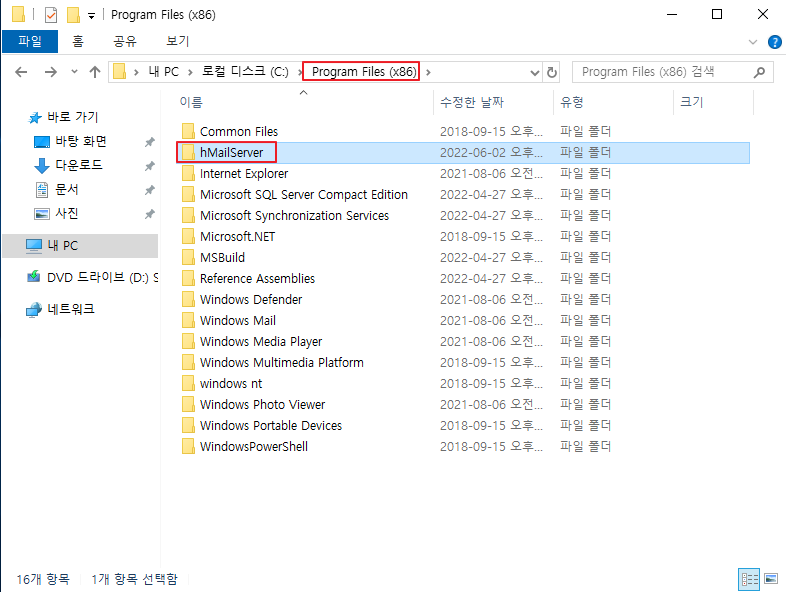Open the blue help icon

pos(774,42)
